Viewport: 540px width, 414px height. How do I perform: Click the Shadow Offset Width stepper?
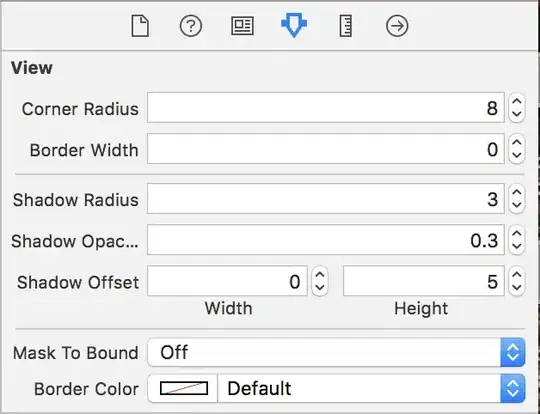(x=320, y=281)
